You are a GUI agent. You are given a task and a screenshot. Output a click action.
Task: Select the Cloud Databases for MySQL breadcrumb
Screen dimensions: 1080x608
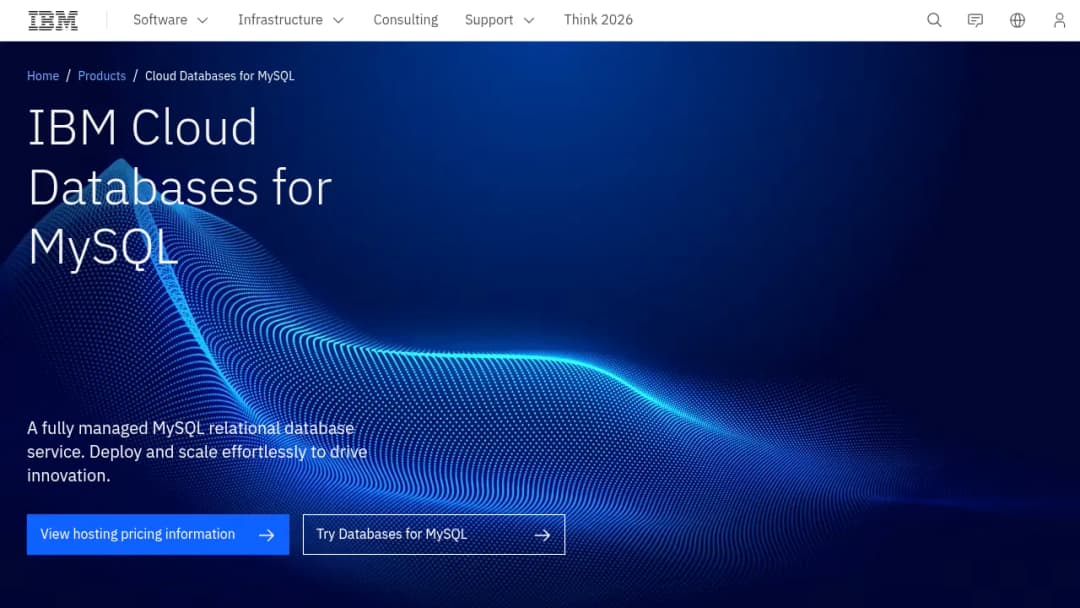click(220, 76)
